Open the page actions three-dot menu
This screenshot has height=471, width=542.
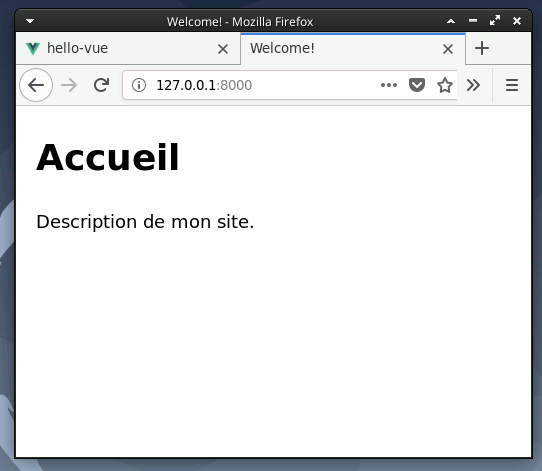[389, 85]
